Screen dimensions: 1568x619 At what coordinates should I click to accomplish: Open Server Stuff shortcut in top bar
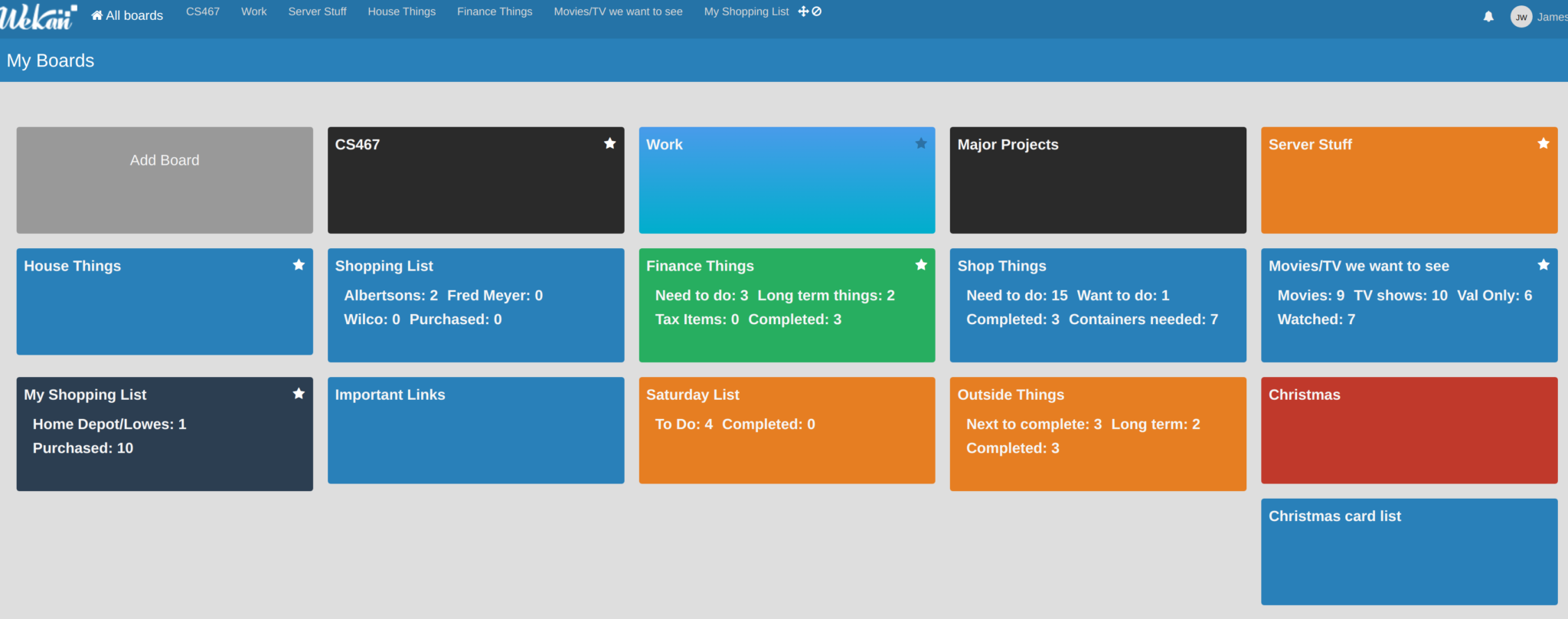pos(318,11)
